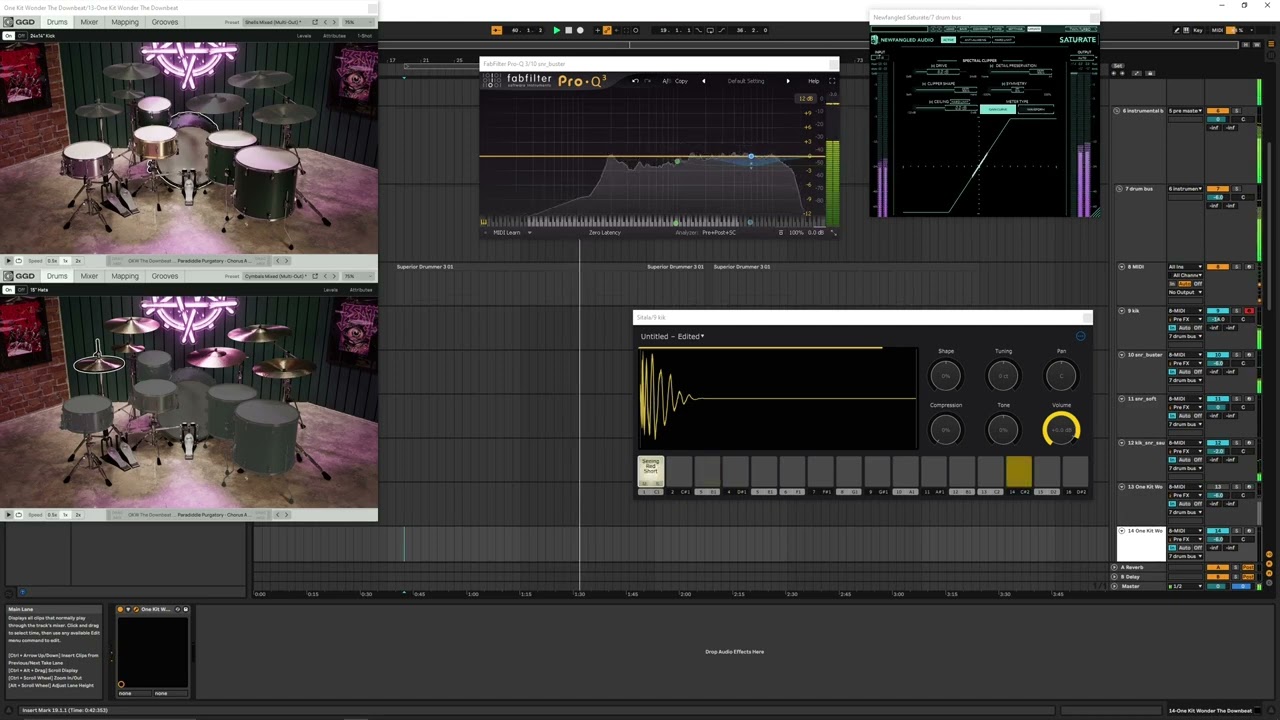The image size is (1280, 720).
Task: Click play button in the lower GGD groove player
Action: coord(9,514)
